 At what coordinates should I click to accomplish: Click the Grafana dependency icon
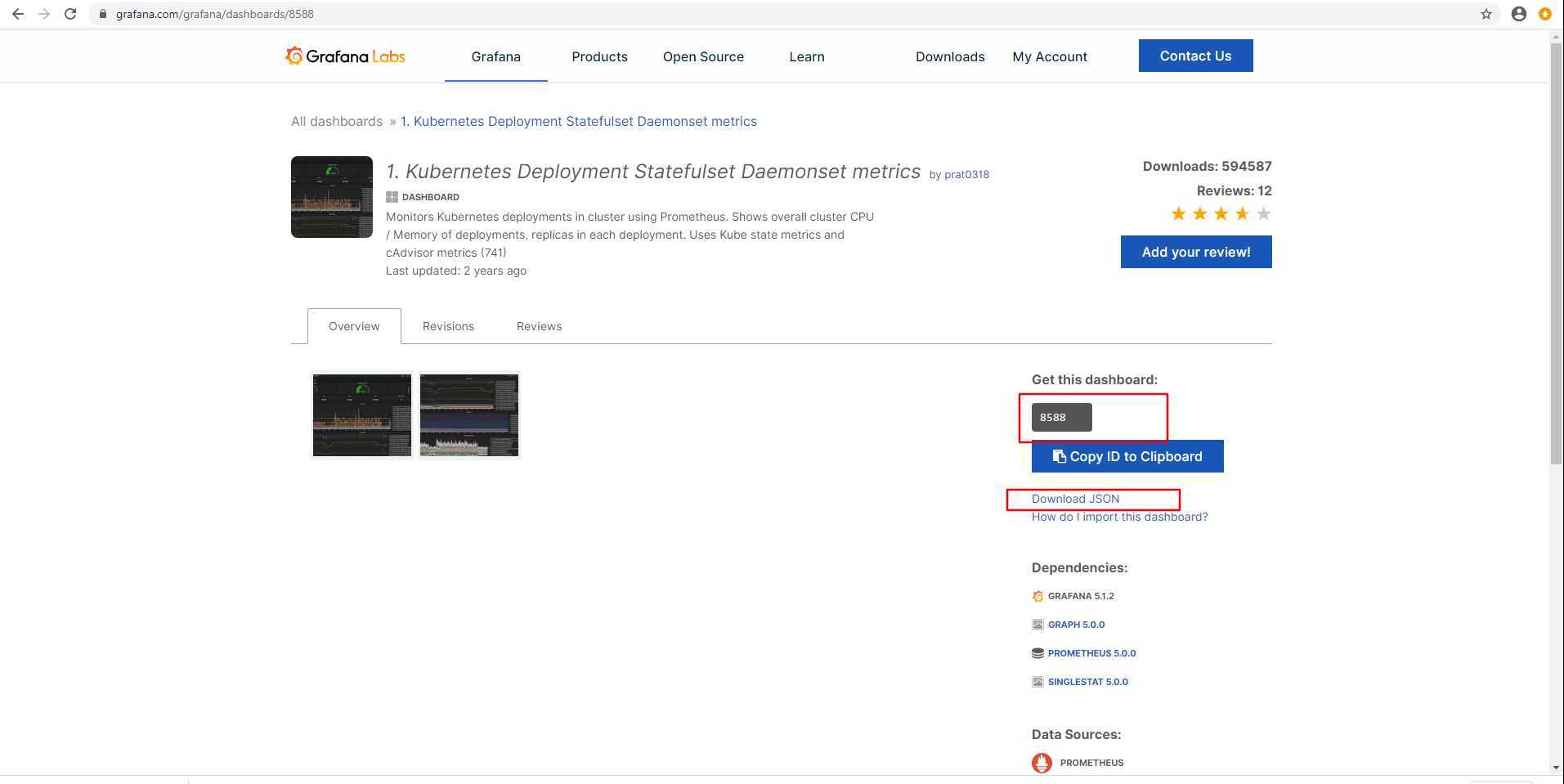[x=1037, y=596]
